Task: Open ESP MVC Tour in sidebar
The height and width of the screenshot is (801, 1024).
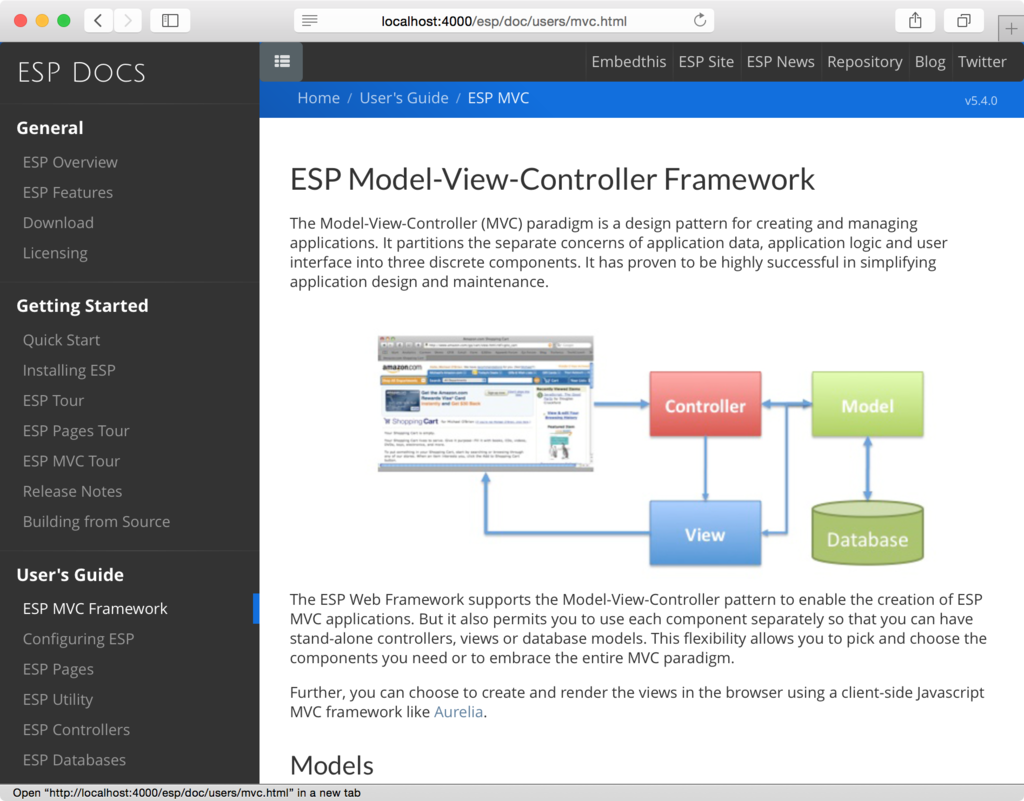Action: point(71,461)
